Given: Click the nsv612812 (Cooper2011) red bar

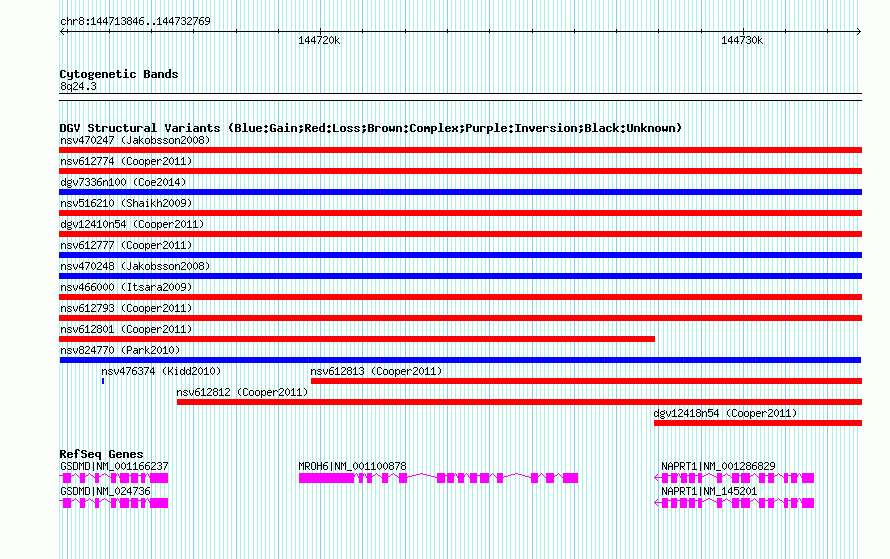Looking at the screenshot, I should pos(519,402).
